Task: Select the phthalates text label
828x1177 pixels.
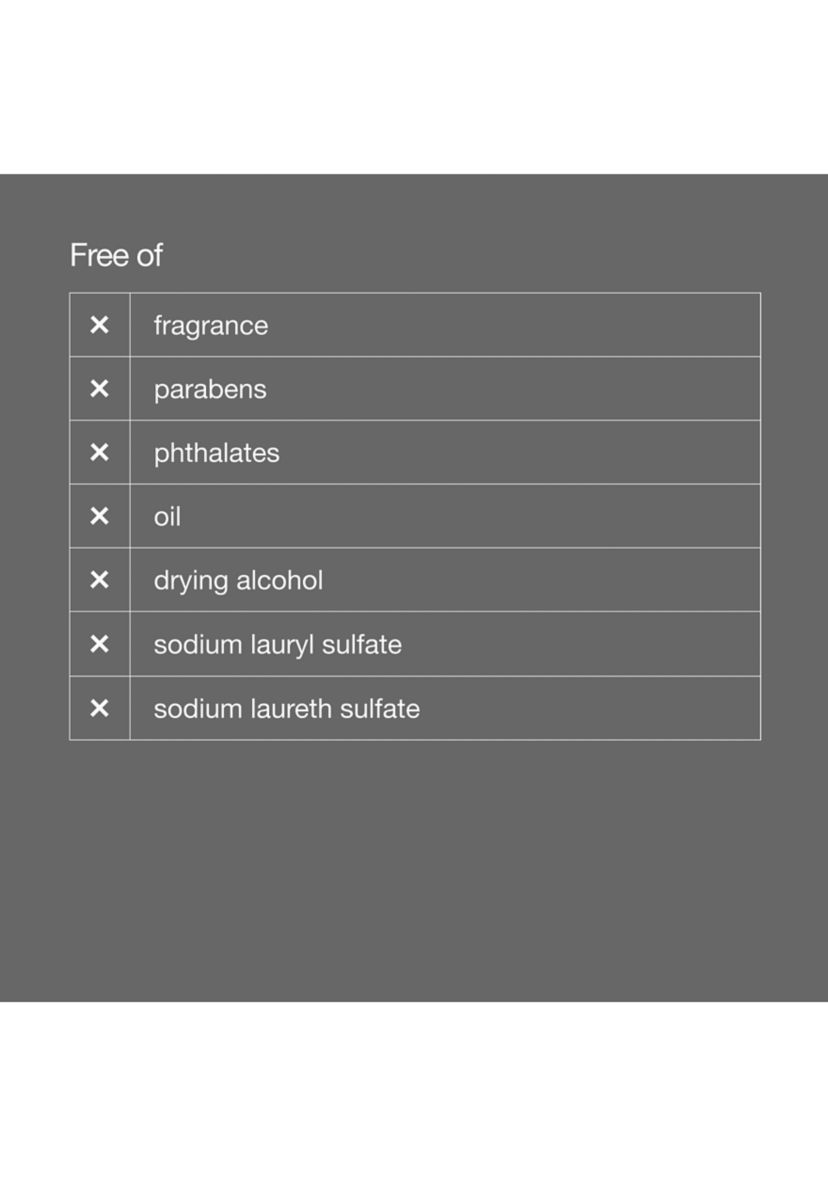Action: (216, 453)
